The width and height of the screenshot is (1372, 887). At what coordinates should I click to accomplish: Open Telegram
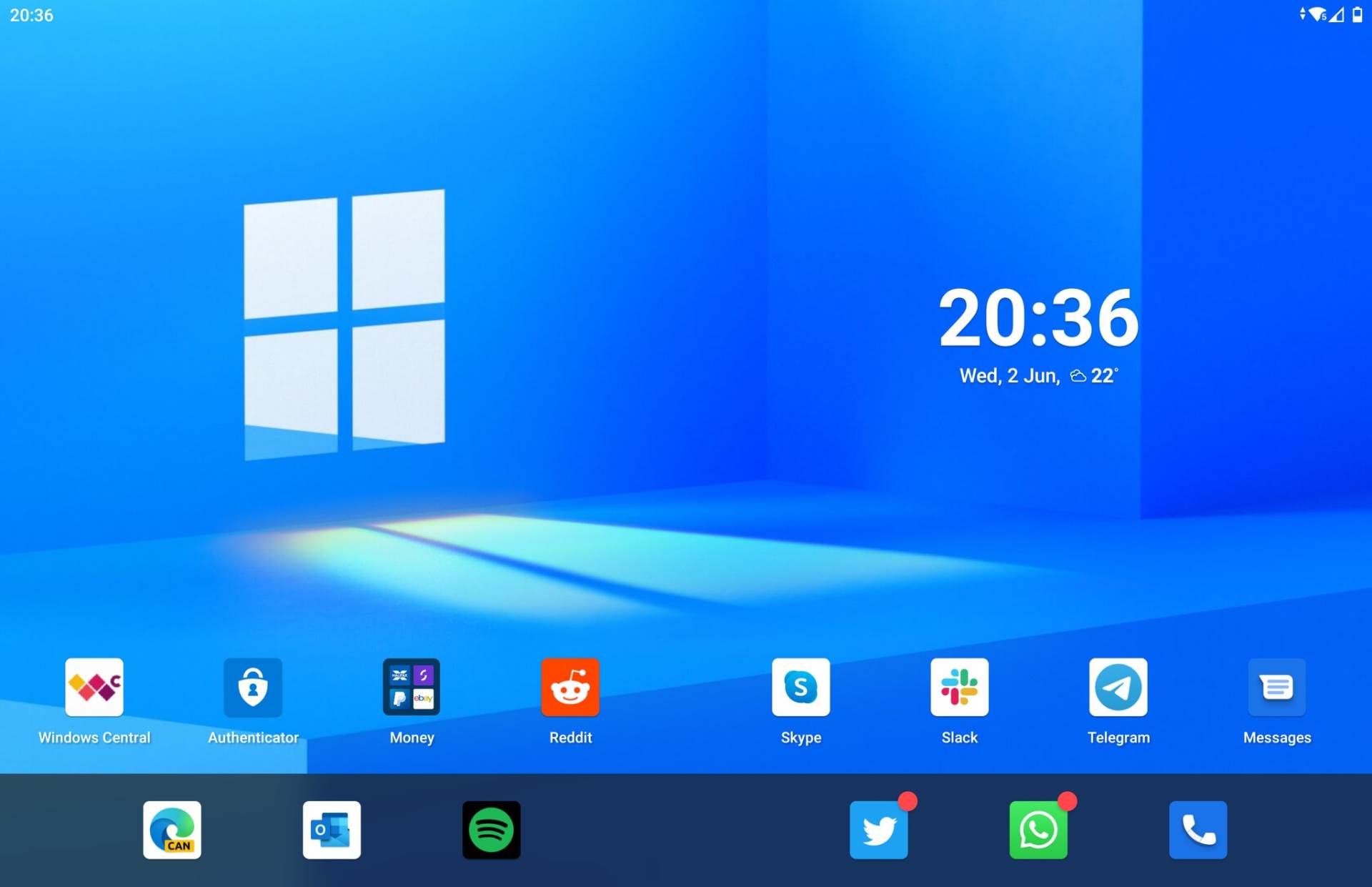pyautogui.click(x=1118, y=688)
